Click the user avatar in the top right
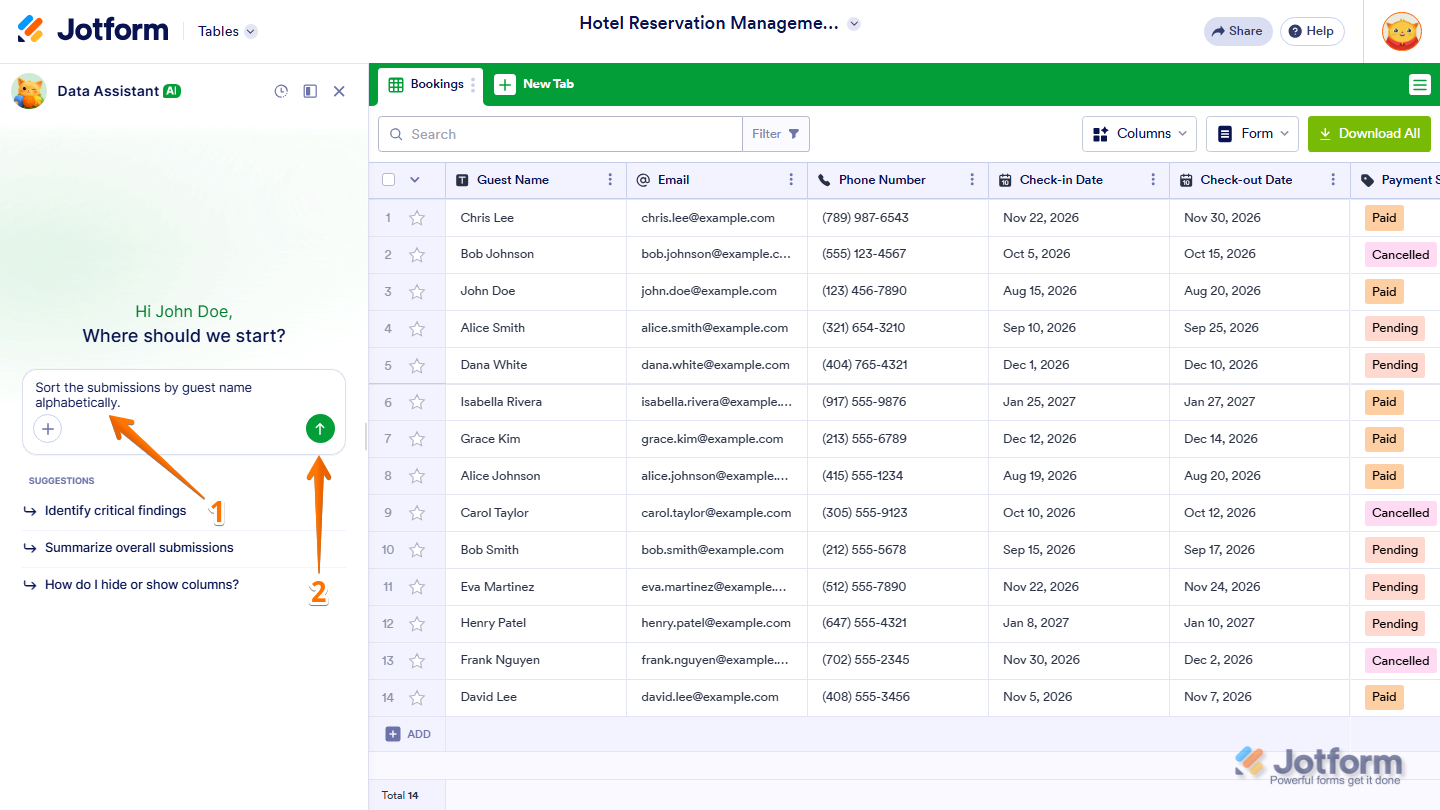Screen dimensions: 1440x810 [1402, 31]
